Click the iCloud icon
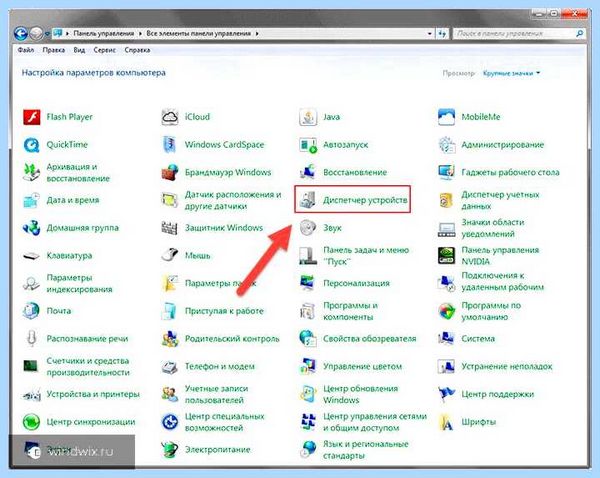Viewport: 600px width, 478px height. [x=170, y=117]
